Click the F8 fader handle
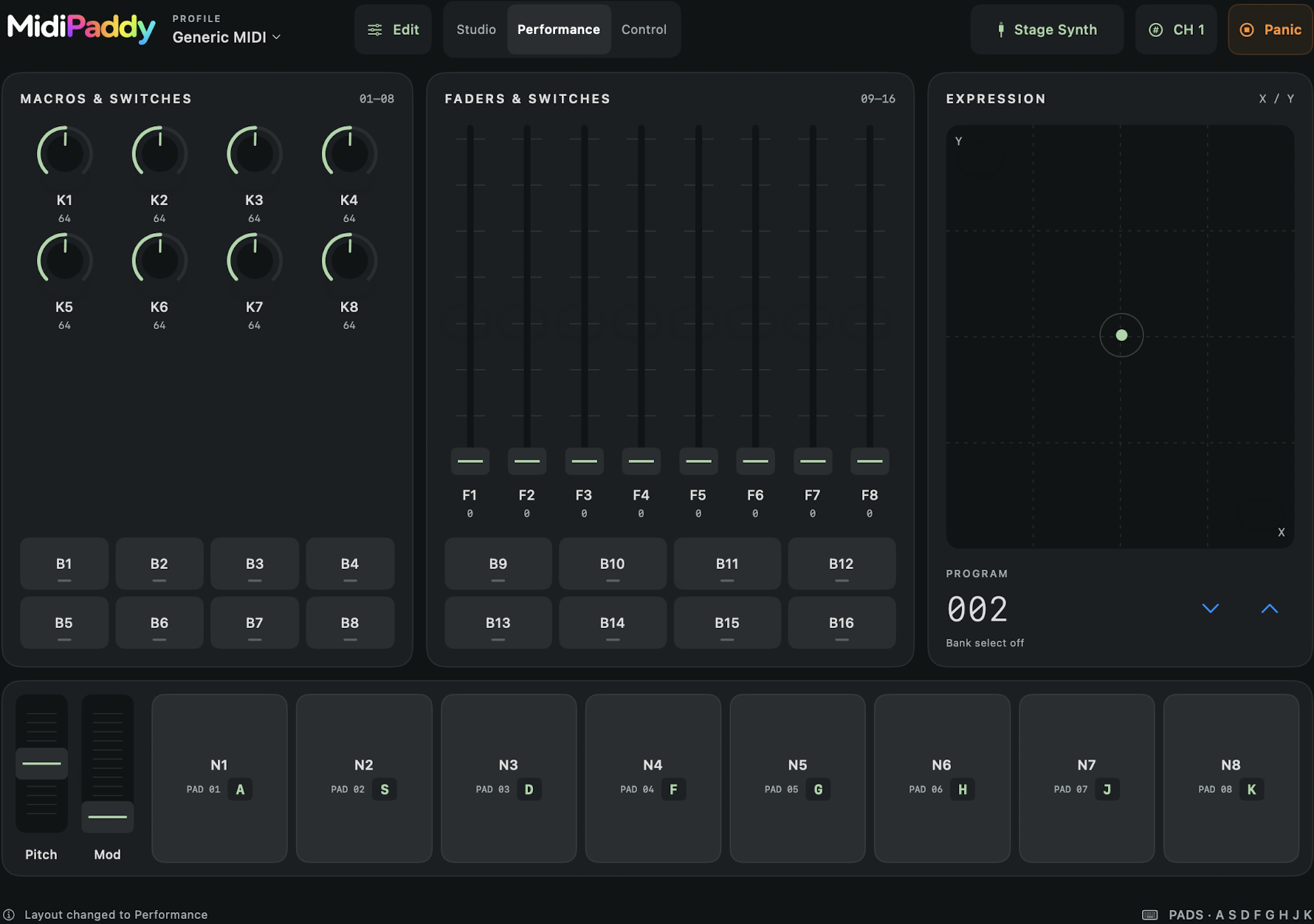 (870, 461)
